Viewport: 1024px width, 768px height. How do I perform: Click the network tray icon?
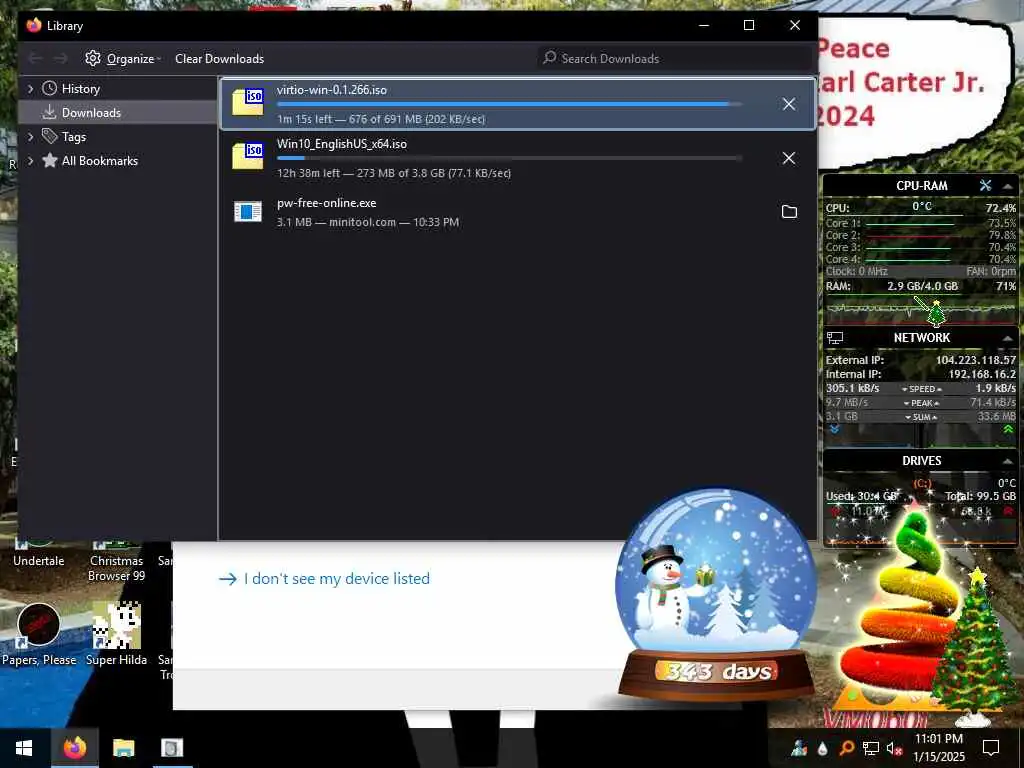871,748
